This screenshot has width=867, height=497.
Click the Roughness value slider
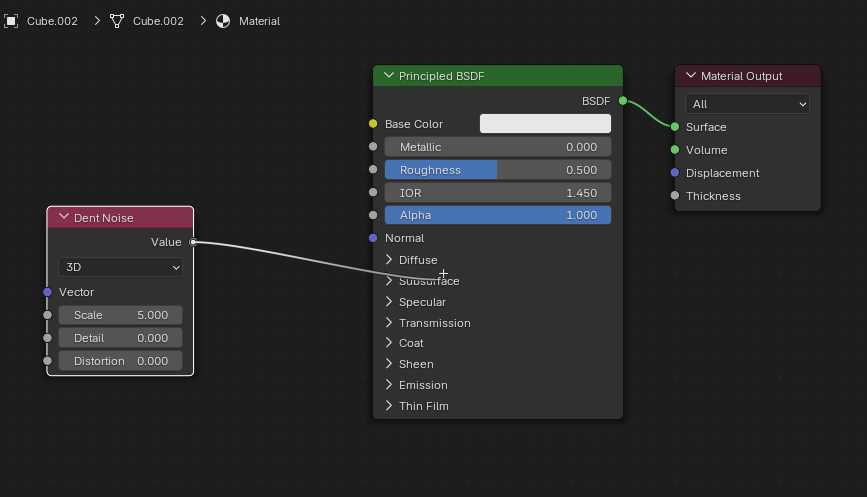pyautogui.click(x=498, y=170)
